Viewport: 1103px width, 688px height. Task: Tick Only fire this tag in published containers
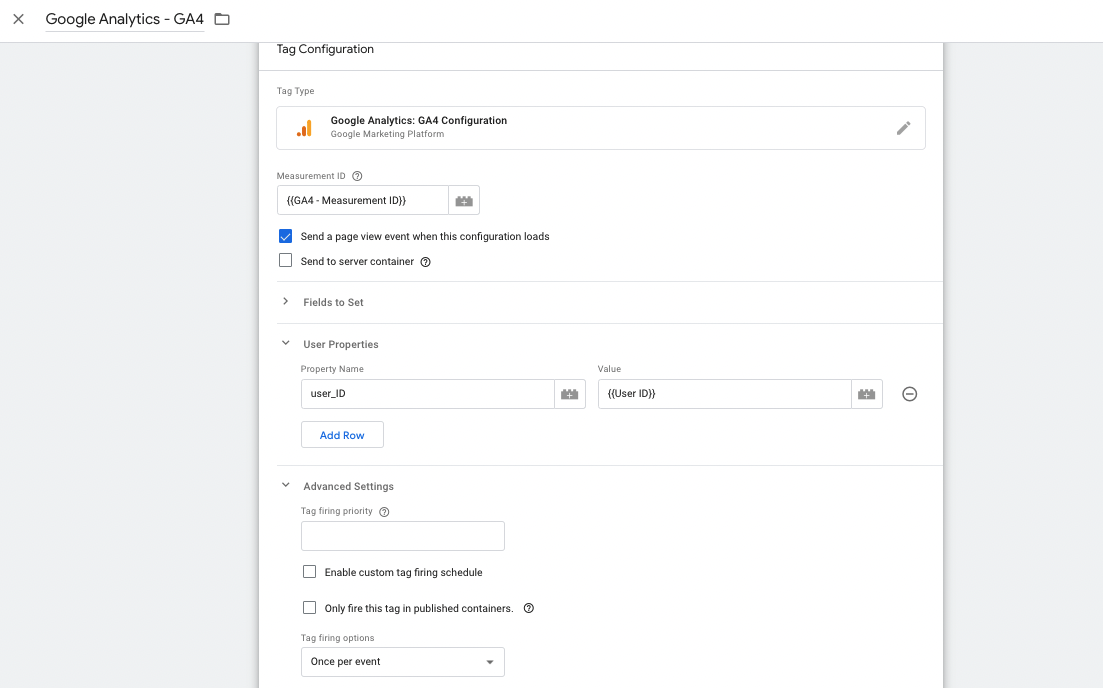pos(309,608)
